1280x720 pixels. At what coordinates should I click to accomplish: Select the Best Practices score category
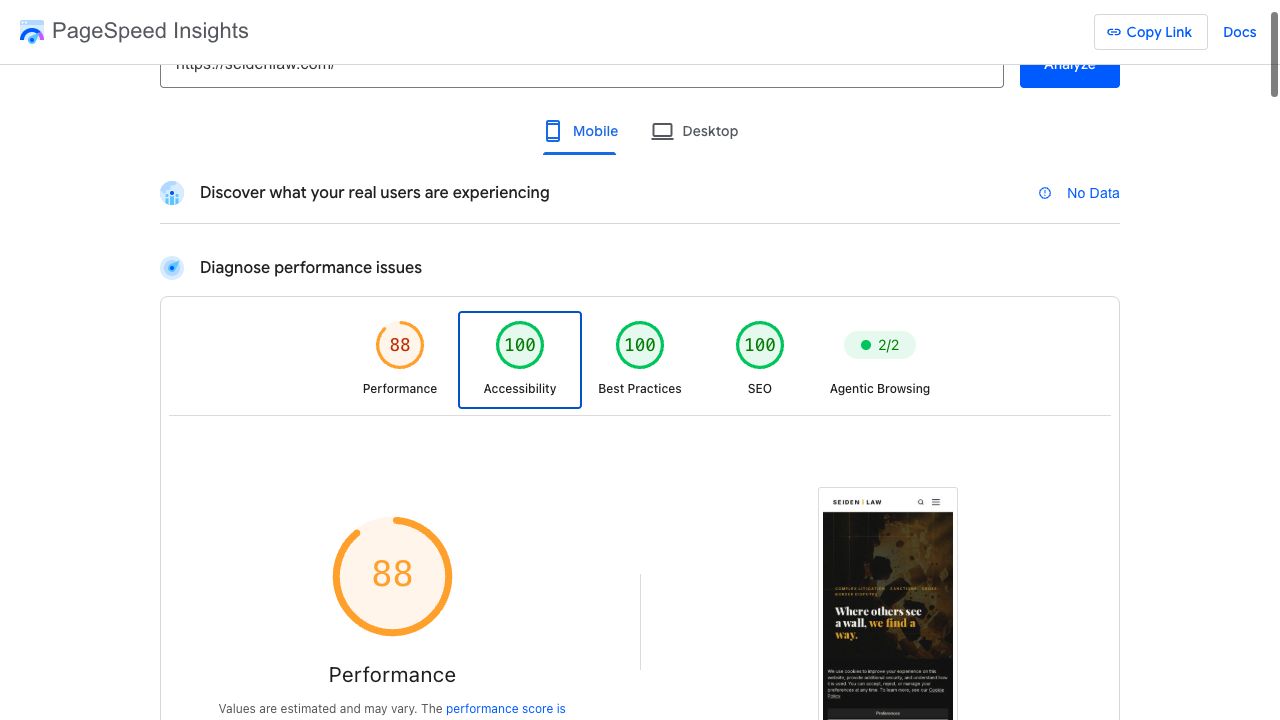point(640,360)
